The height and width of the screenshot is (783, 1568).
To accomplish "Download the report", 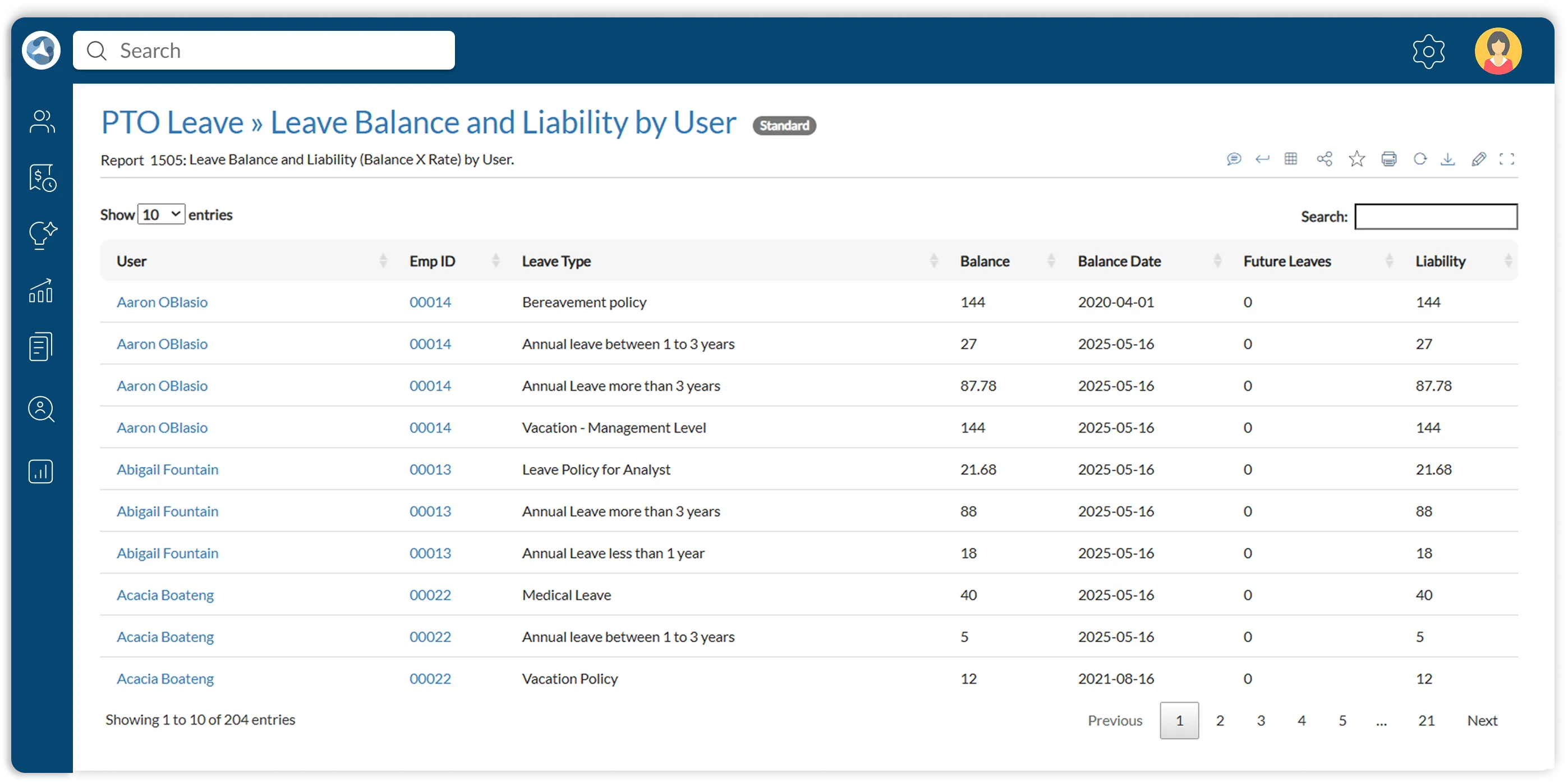I will [1449, 158].
